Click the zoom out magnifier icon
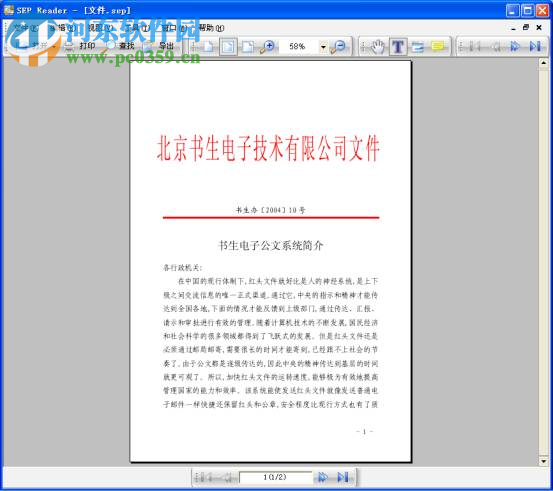This screenshot has height=491, width=553. pos(338,47)
